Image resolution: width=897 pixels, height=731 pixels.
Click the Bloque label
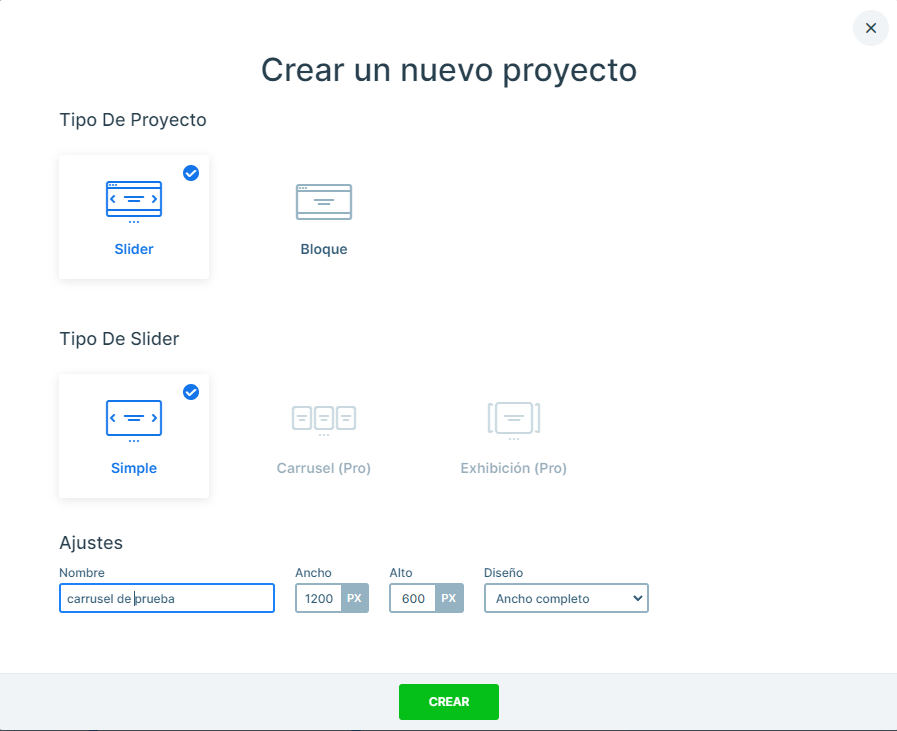(324, 249)
